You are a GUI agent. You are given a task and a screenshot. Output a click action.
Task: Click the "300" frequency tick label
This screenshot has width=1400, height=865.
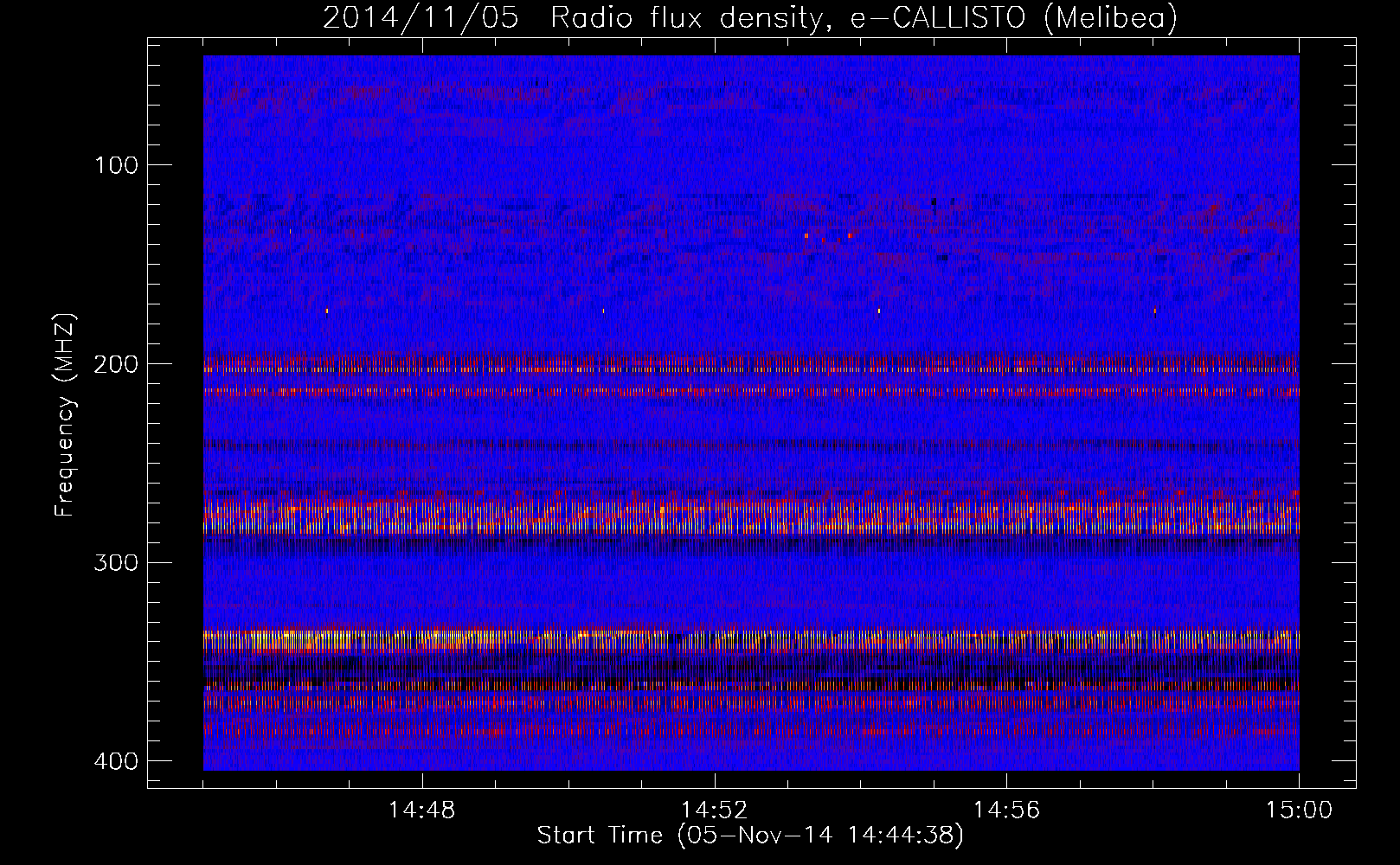pos(115,563)
